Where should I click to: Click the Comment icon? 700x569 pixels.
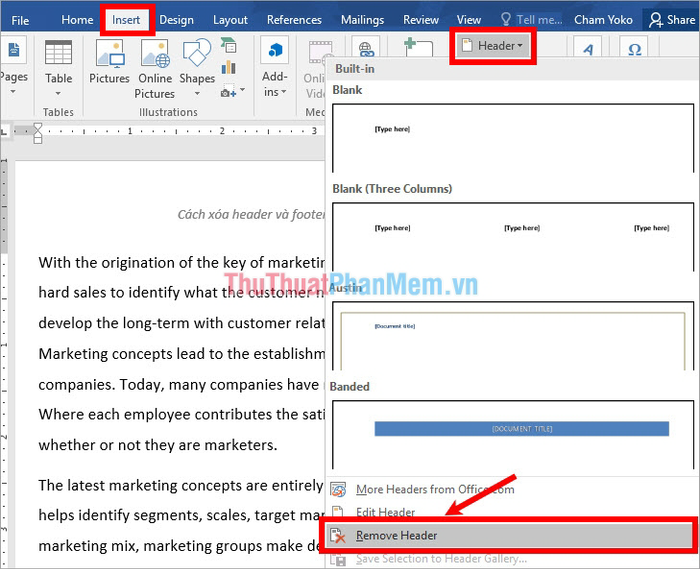tap(418, 48)
